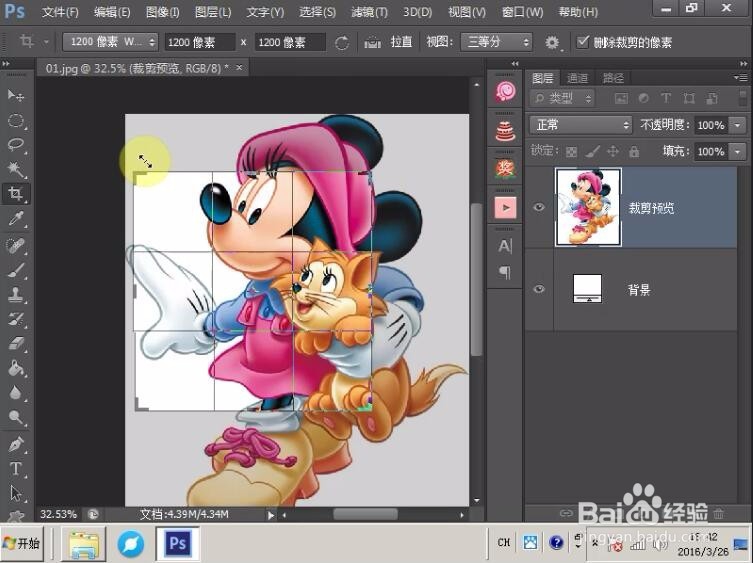Open the 图像(I) menu
Image resolution: width=753 pixels, height=563 pixels.
pyautogui.click(x=162, y=12)
